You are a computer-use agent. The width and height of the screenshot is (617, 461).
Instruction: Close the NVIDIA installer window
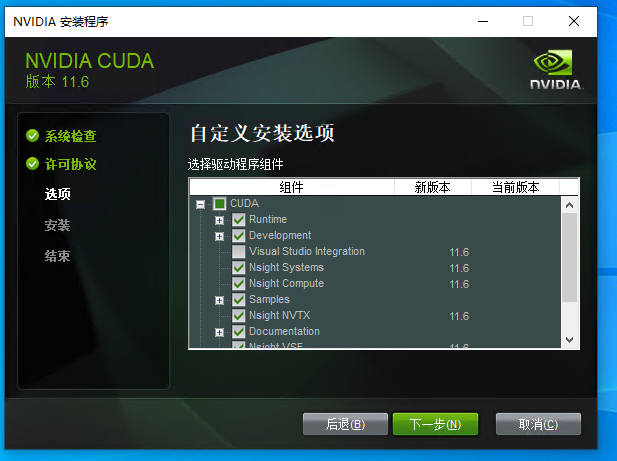[x=574, y=21]
